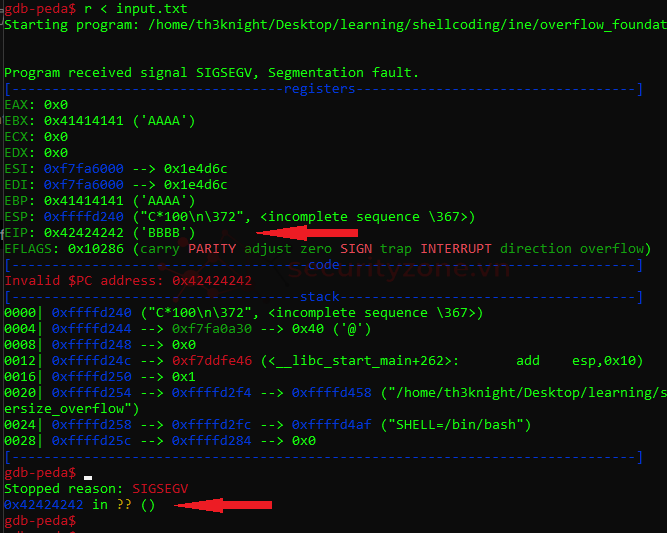Screen dimensions: 667x533
Task: Click the code section header
Action: [324, 265]
